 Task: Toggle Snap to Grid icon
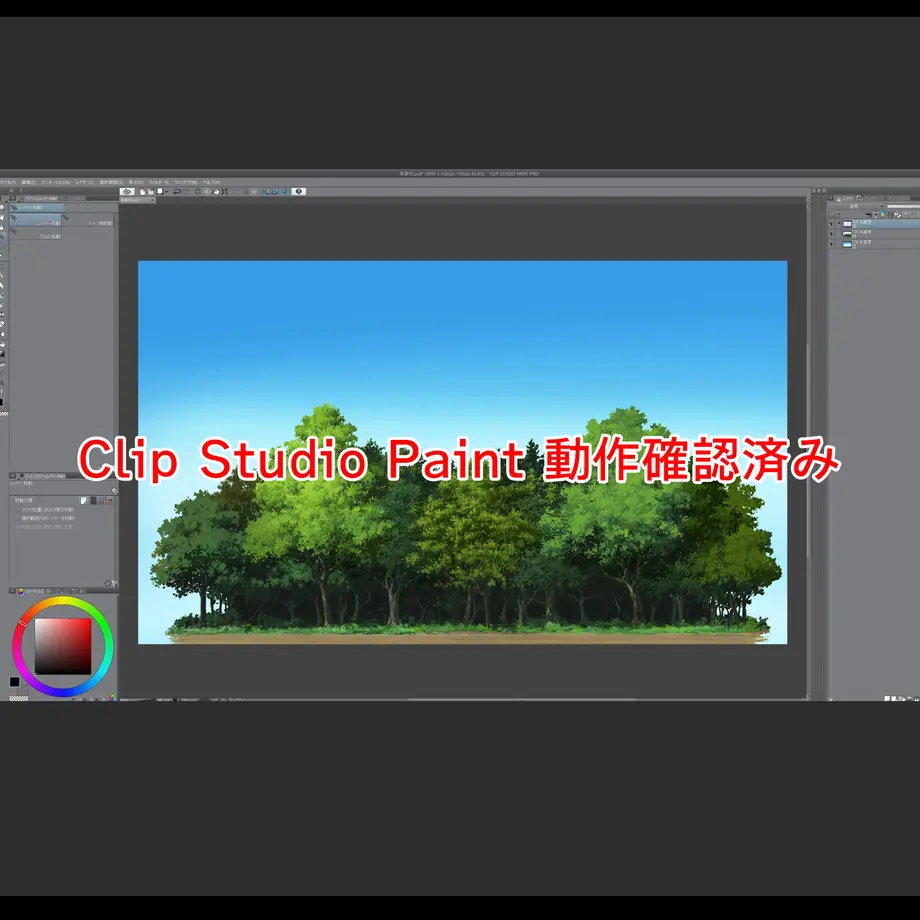coord(284,192)
